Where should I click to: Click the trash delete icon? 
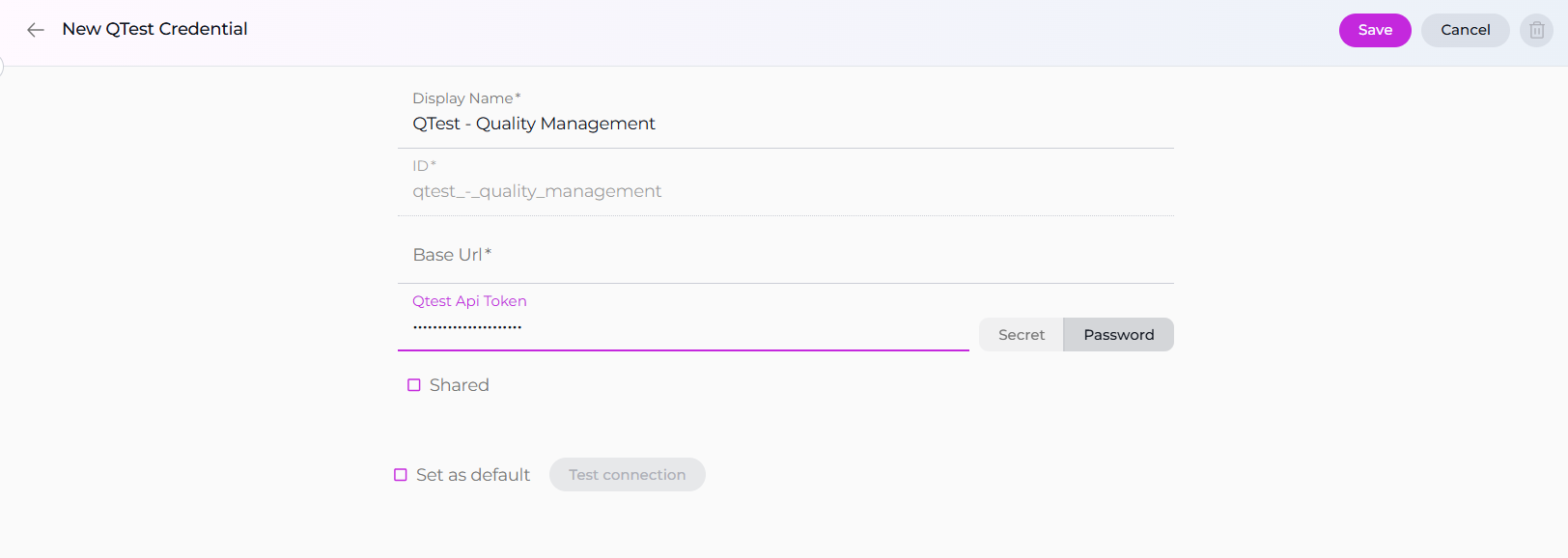click(x=1536, y=30)
